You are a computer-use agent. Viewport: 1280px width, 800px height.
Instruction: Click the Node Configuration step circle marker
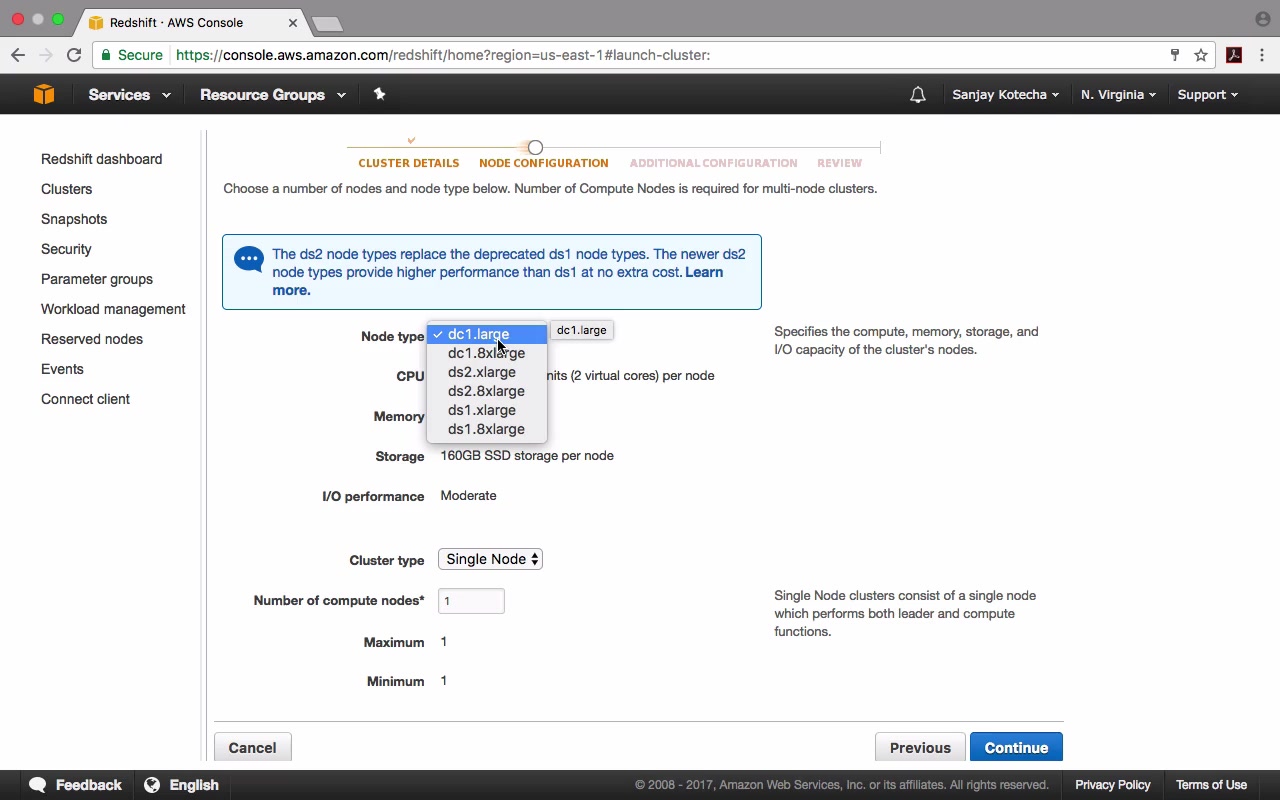535,147
